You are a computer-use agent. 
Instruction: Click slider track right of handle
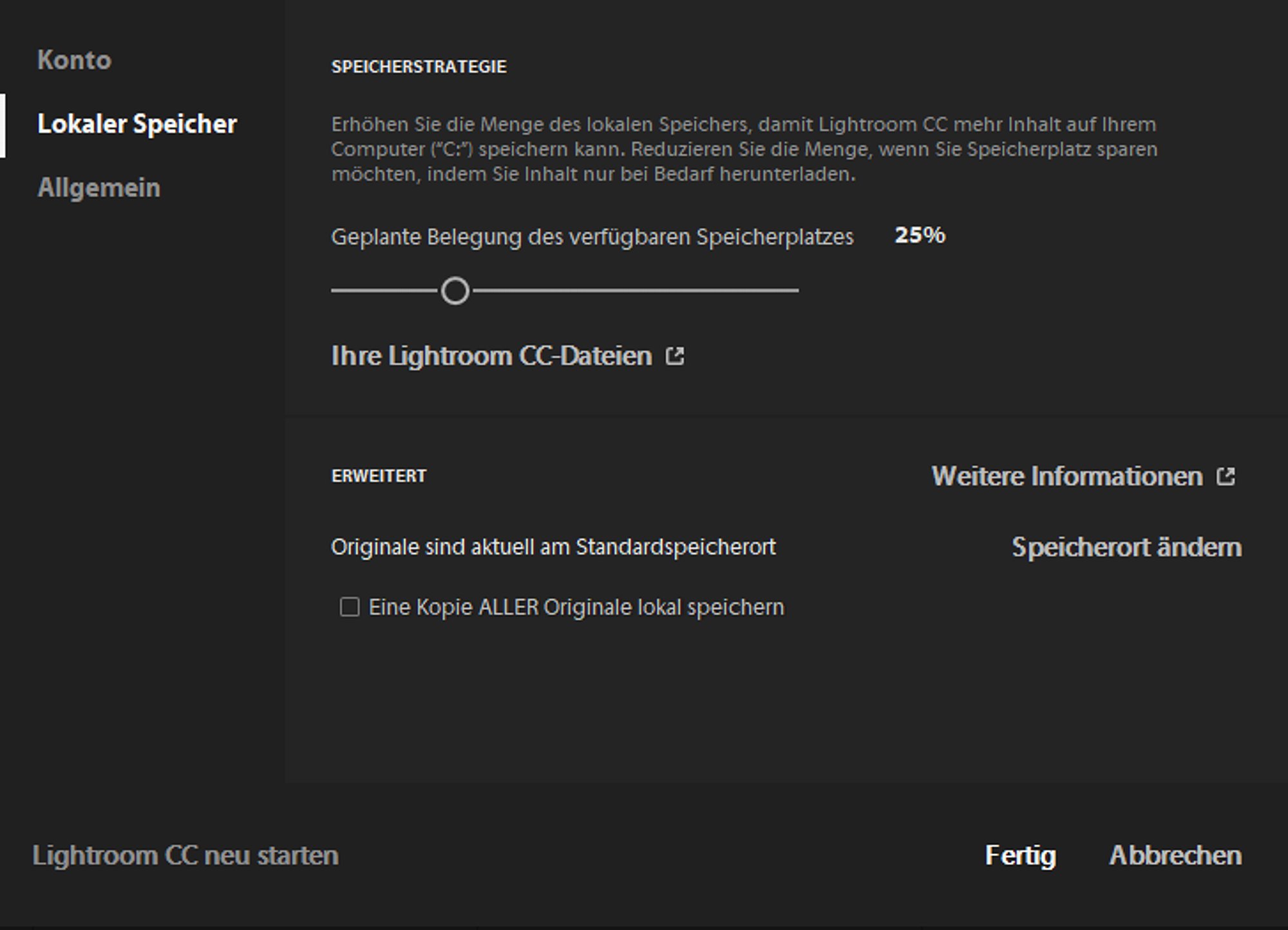point(634,290)
